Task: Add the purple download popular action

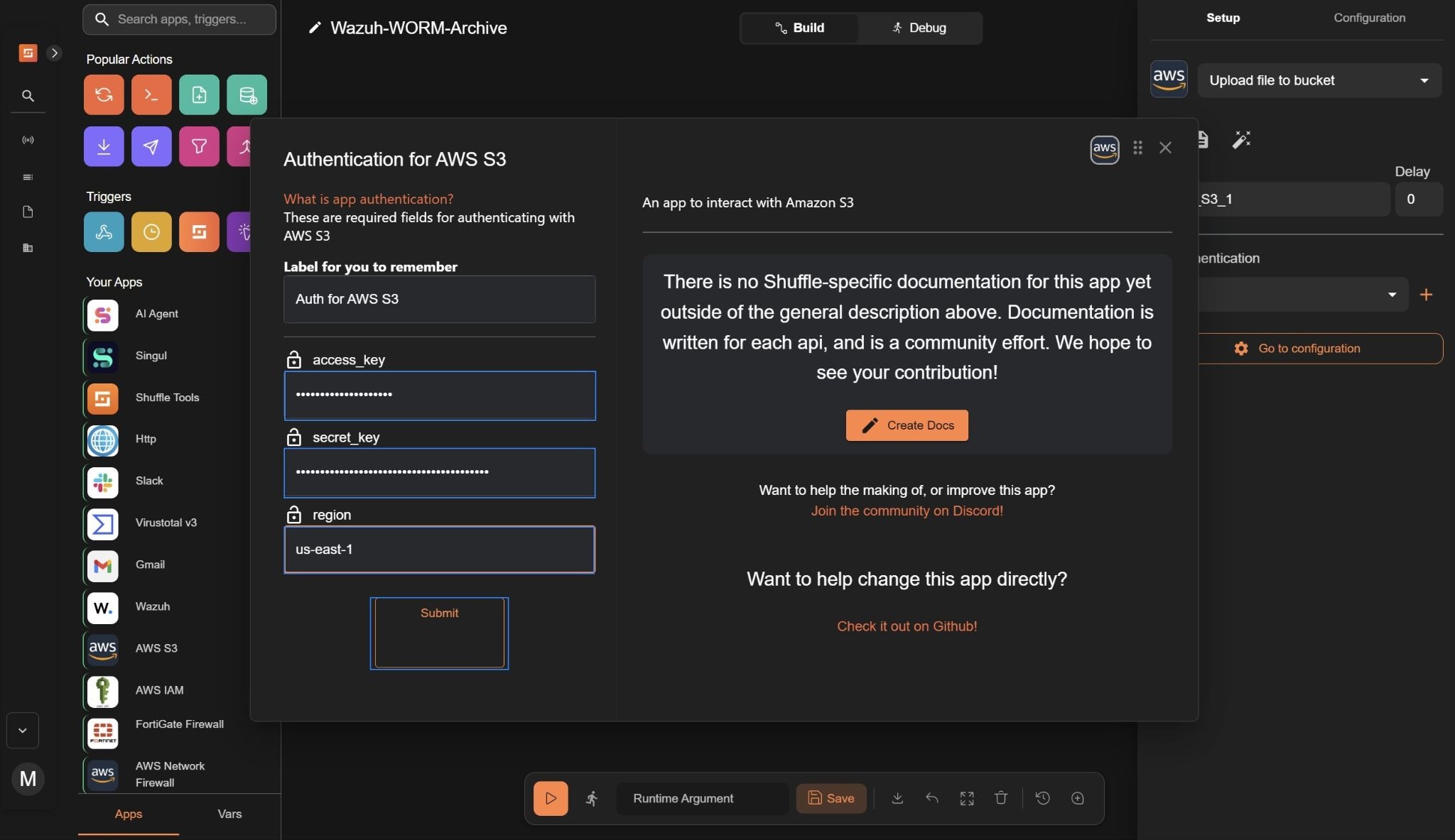Action: 104,146
